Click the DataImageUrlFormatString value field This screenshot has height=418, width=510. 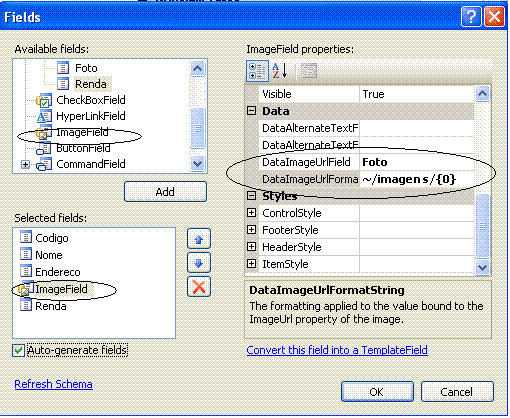pos(417,179)
